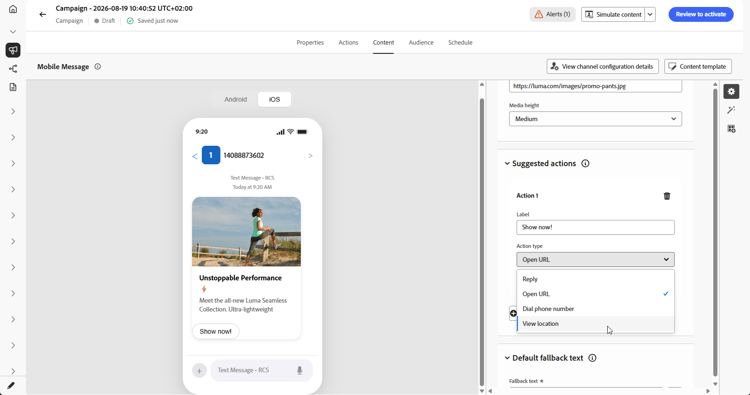This screenshot has height=395, width=750.
Task: Click the Alerts (1) warning button
Action: coord(552,14)
